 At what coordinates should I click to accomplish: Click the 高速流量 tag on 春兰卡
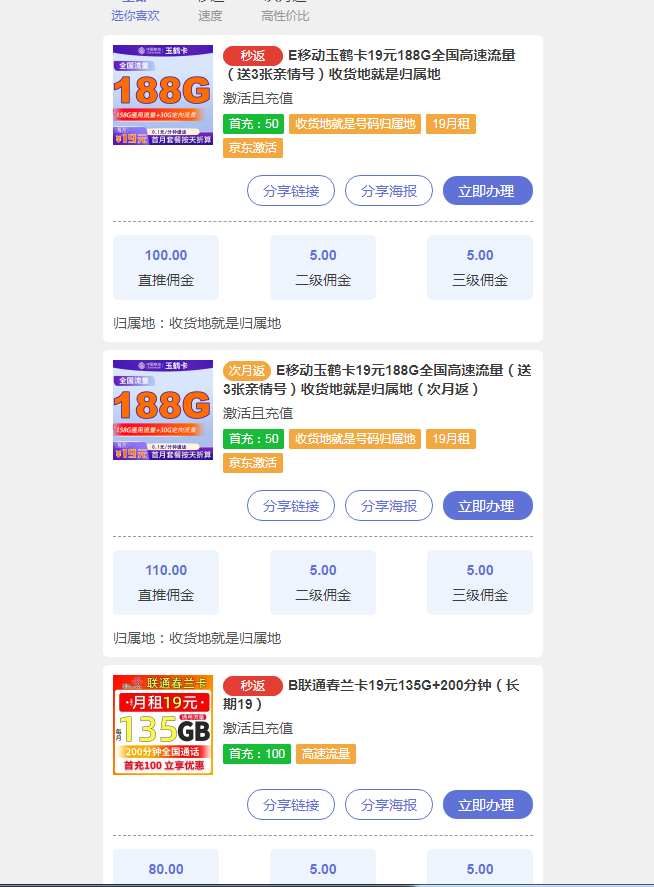point(325,754)
